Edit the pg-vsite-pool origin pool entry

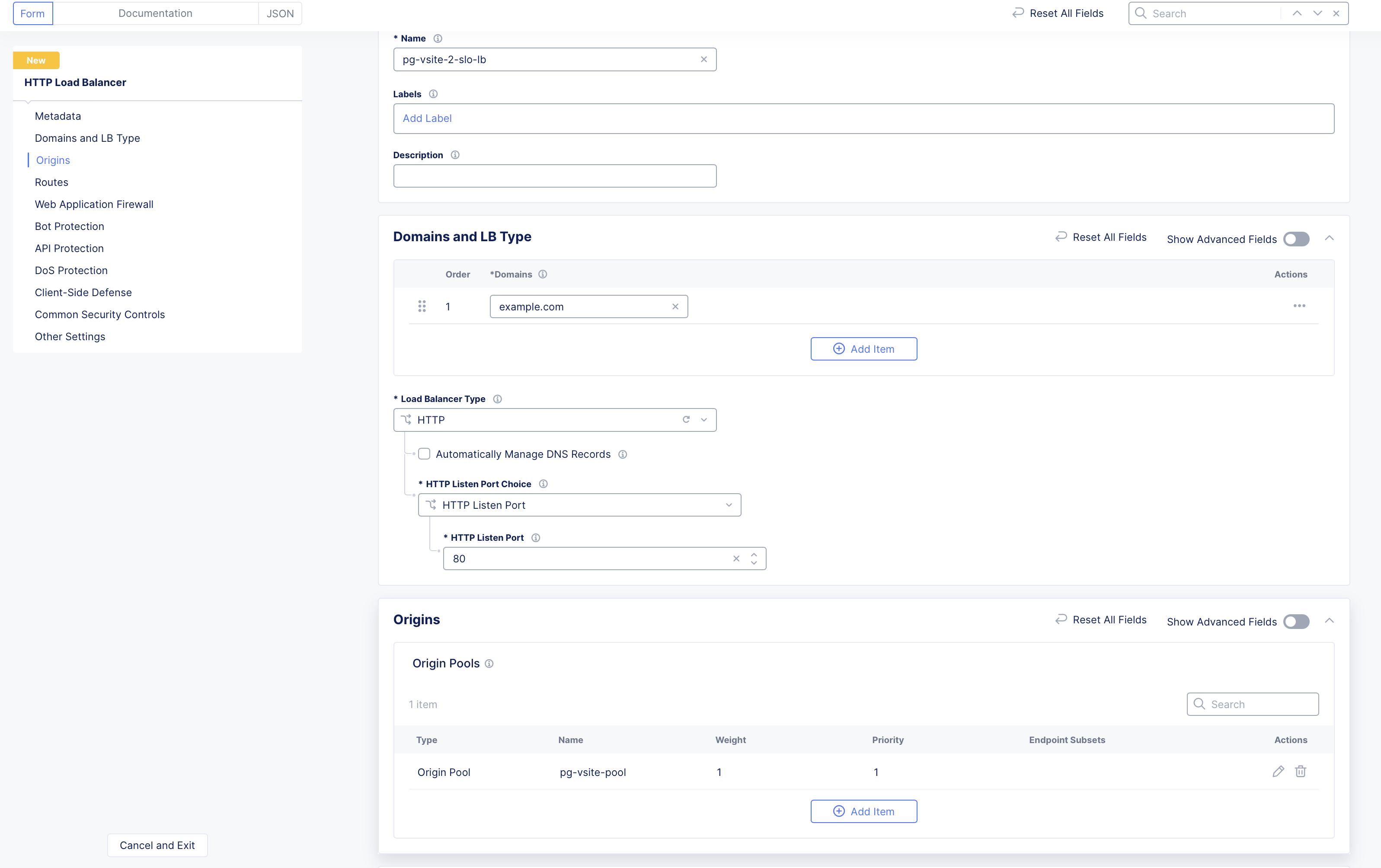(1278, 772)
